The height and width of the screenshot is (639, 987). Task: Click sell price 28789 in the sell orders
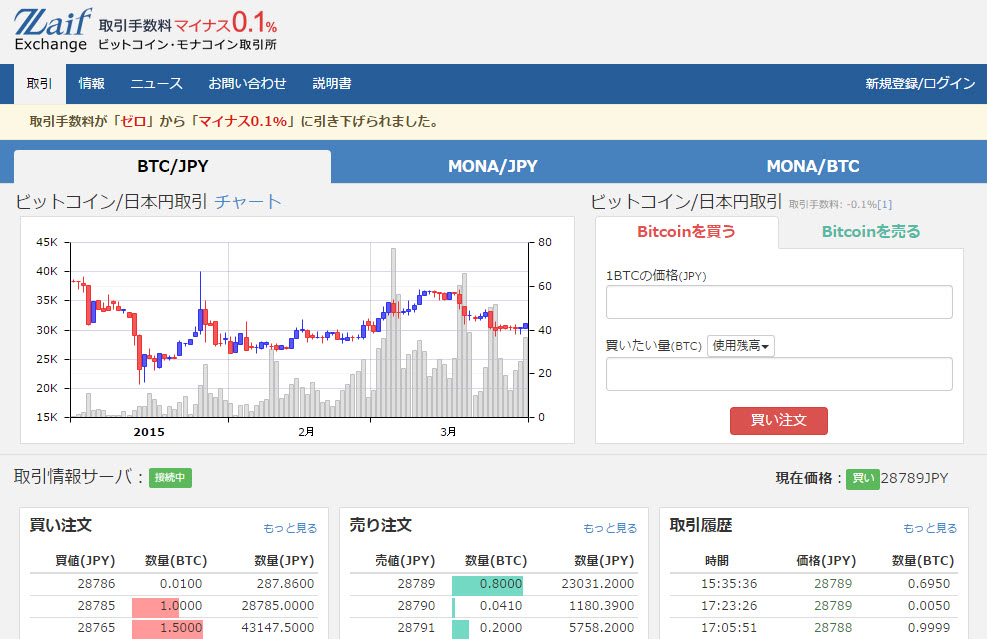(x=416, y=584)
